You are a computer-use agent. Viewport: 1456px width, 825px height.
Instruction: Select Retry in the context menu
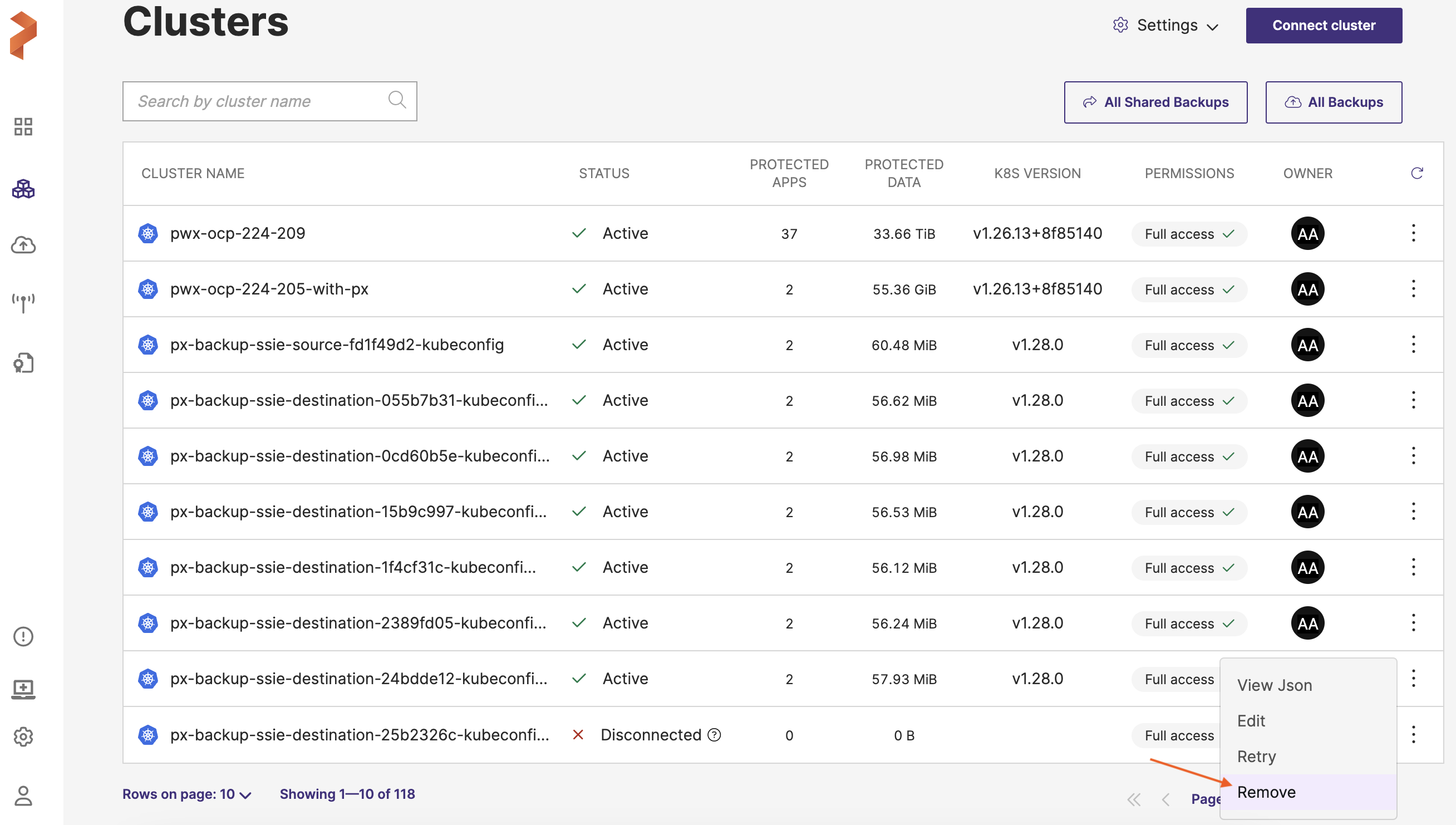[x=1256, y=757]
